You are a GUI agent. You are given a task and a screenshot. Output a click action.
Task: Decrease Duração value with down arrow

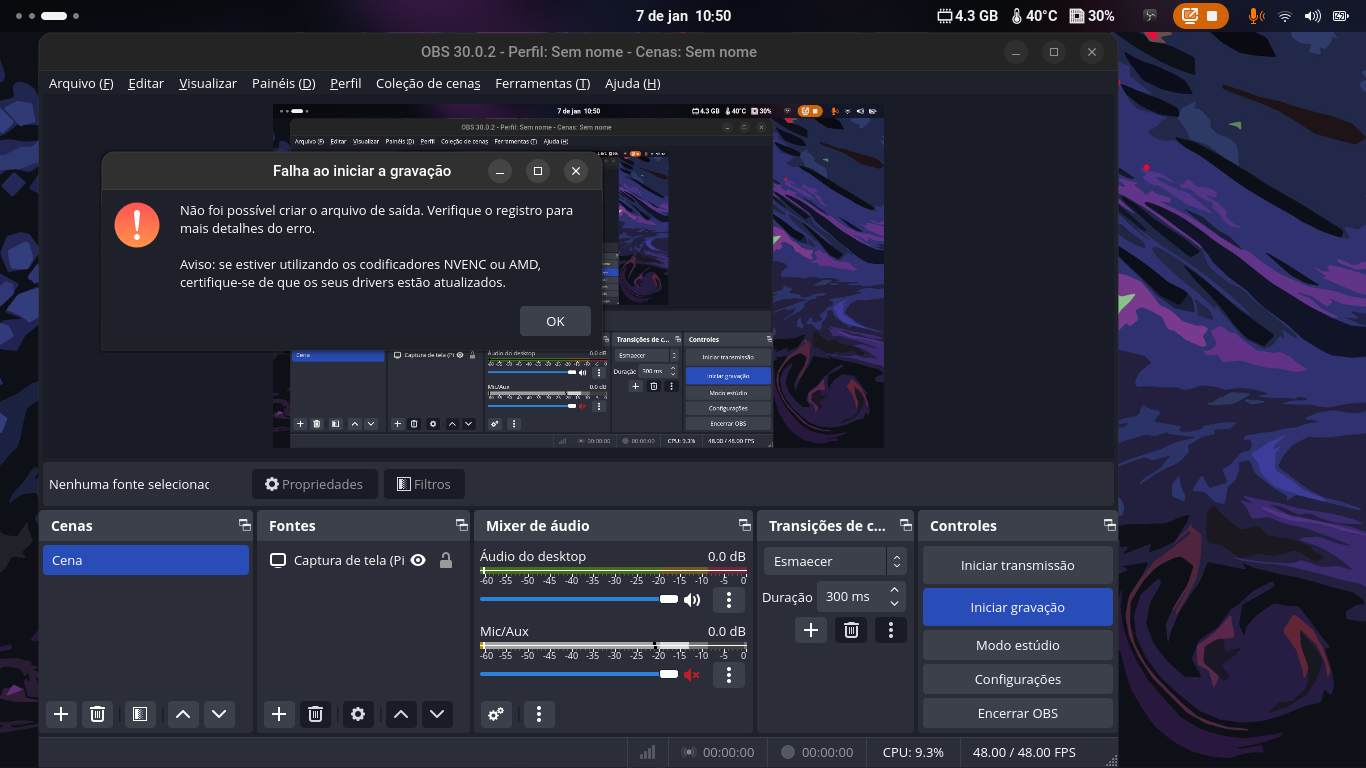click(x=894, y=603)
